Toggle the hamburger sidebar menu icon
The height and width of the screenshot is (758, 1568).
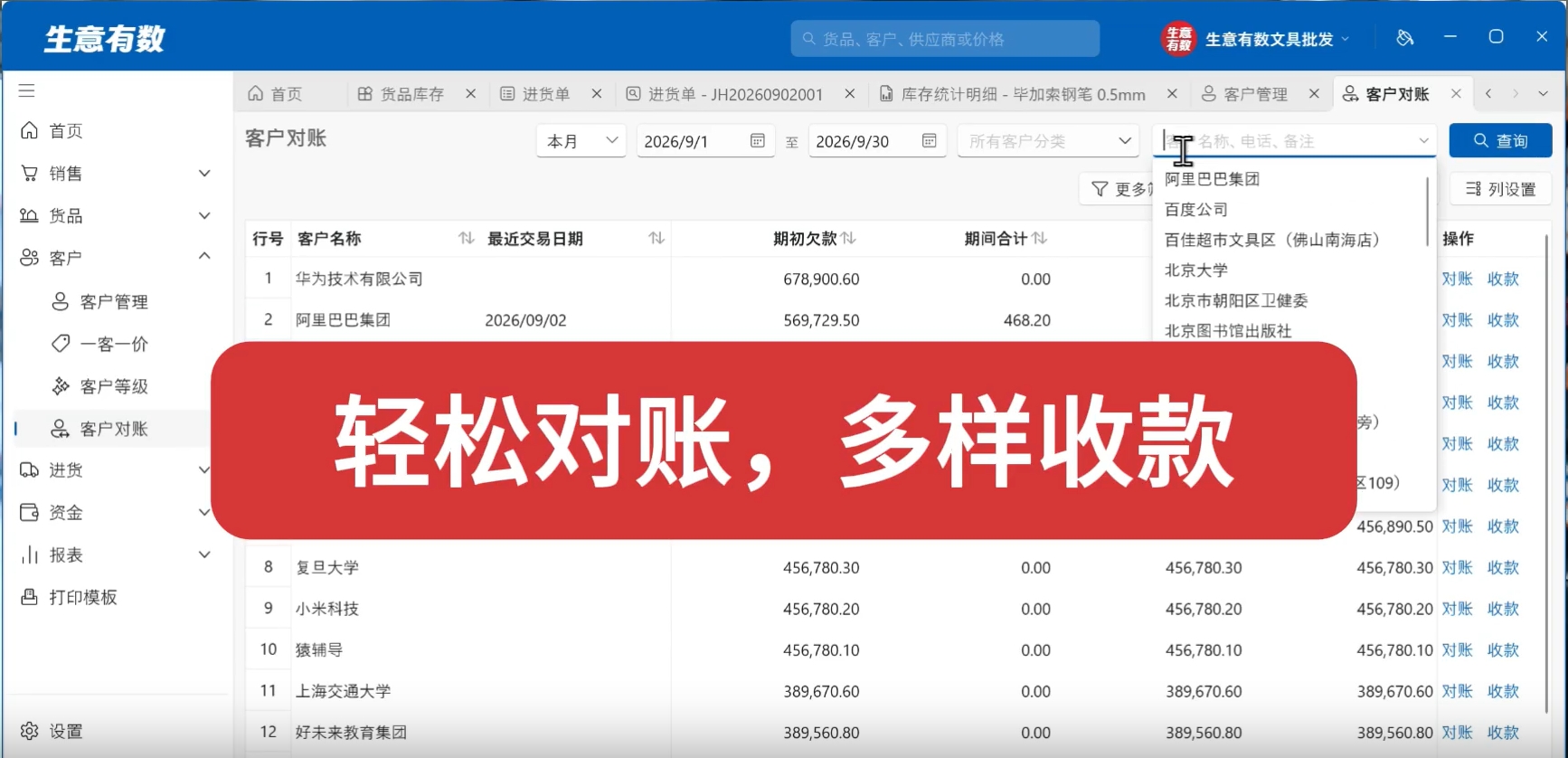27,90
